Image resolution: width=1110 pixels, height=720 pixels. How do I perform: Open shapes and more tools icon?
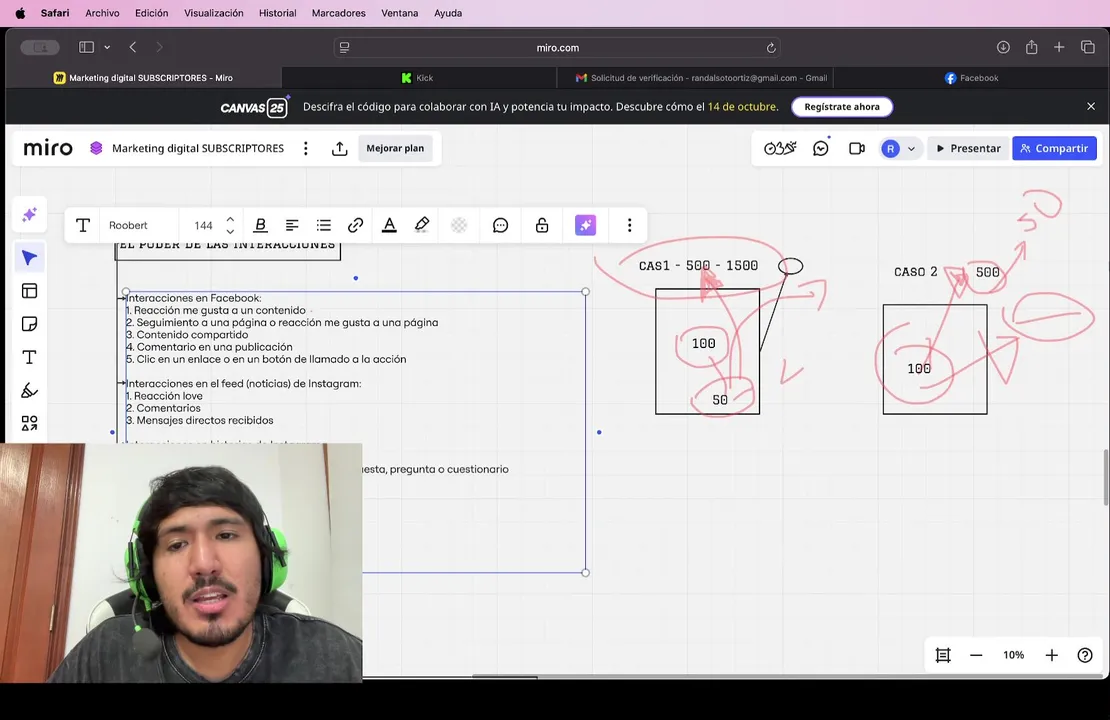(29, 423)
